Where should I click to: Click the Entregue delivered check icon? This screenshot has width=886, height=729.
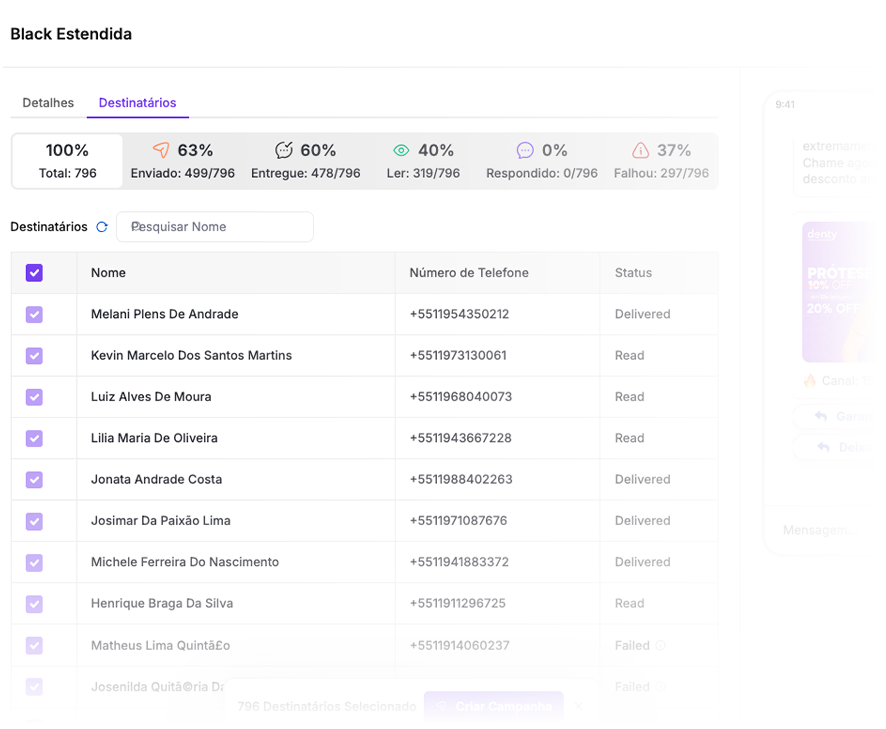pos(284,150)
